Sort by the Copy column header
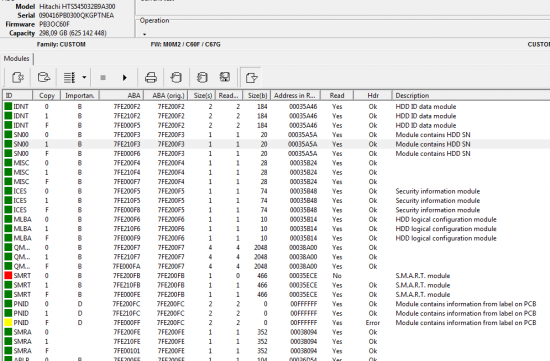This screenshot has height=361, width=550. point(47,95)
